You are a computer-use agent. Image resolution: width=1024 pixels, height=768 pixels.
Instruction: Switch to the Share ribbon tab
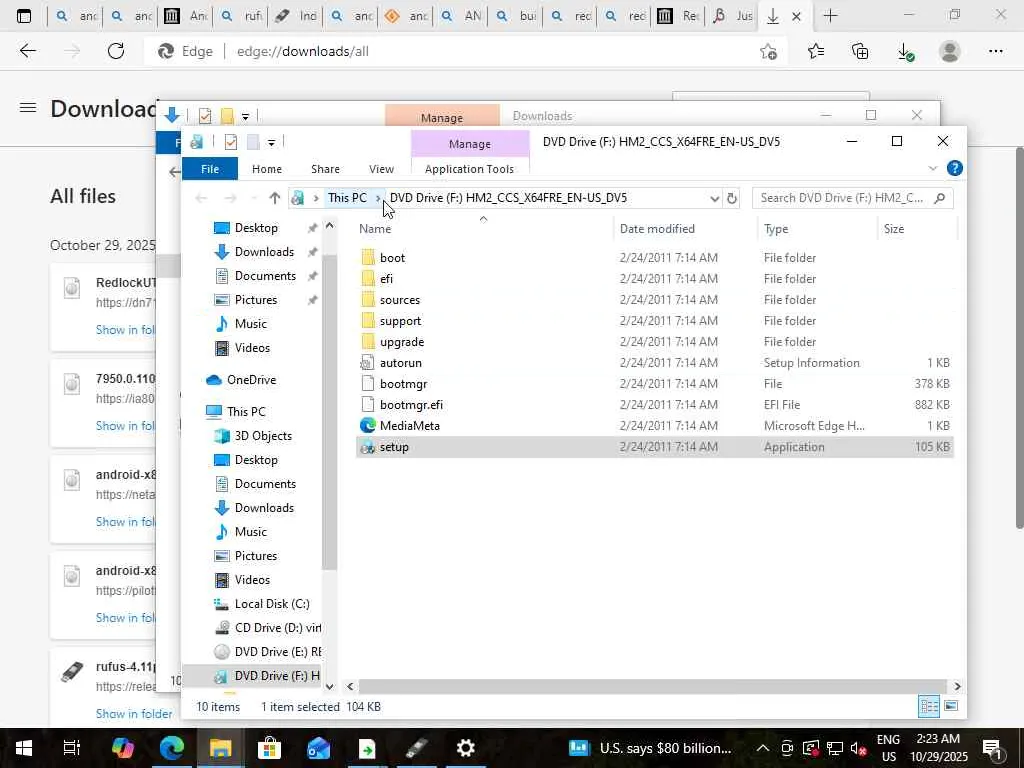325,168
